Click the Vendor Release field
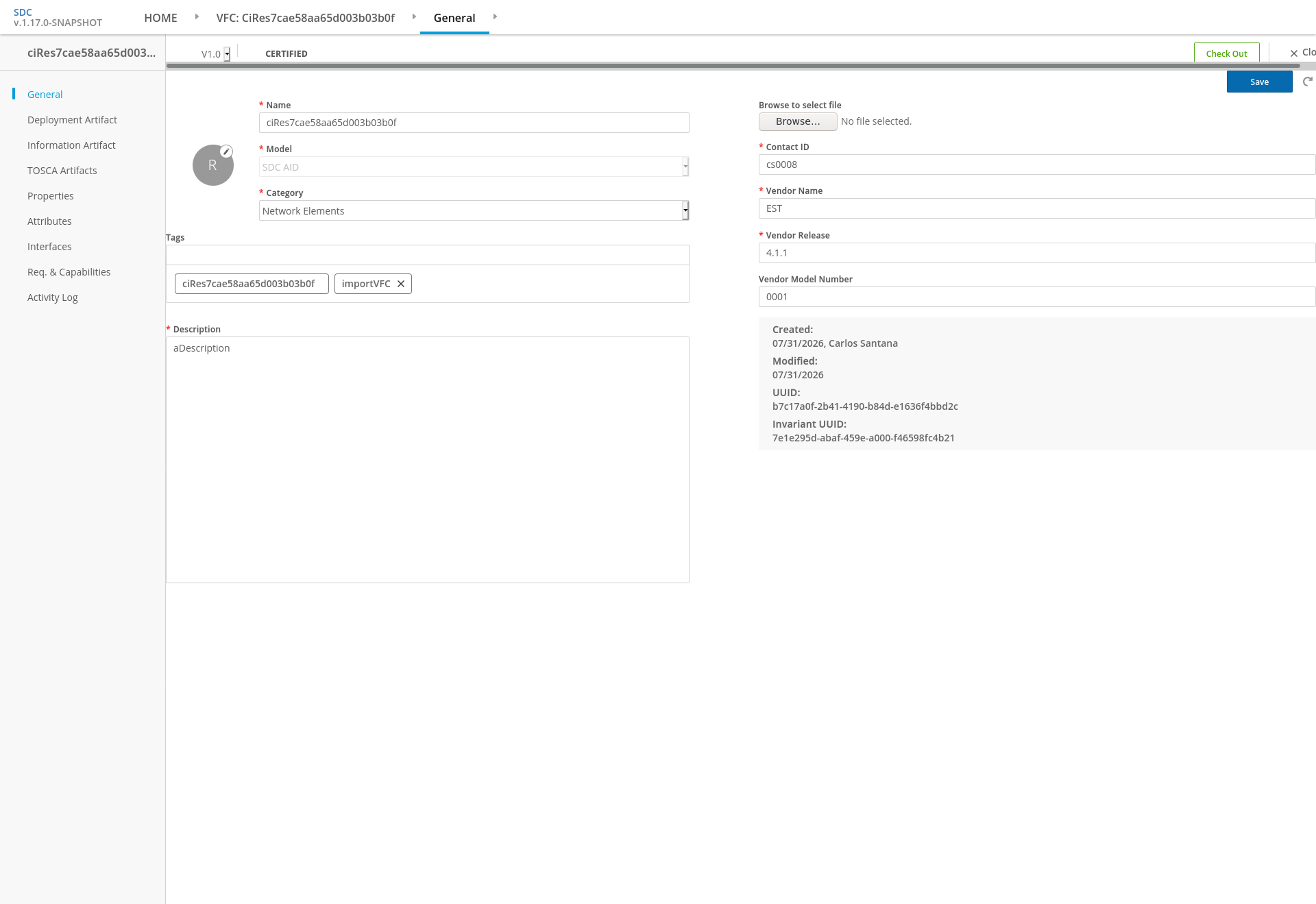The height and width of the screenshot is (904, 1316). (1036, 253)
